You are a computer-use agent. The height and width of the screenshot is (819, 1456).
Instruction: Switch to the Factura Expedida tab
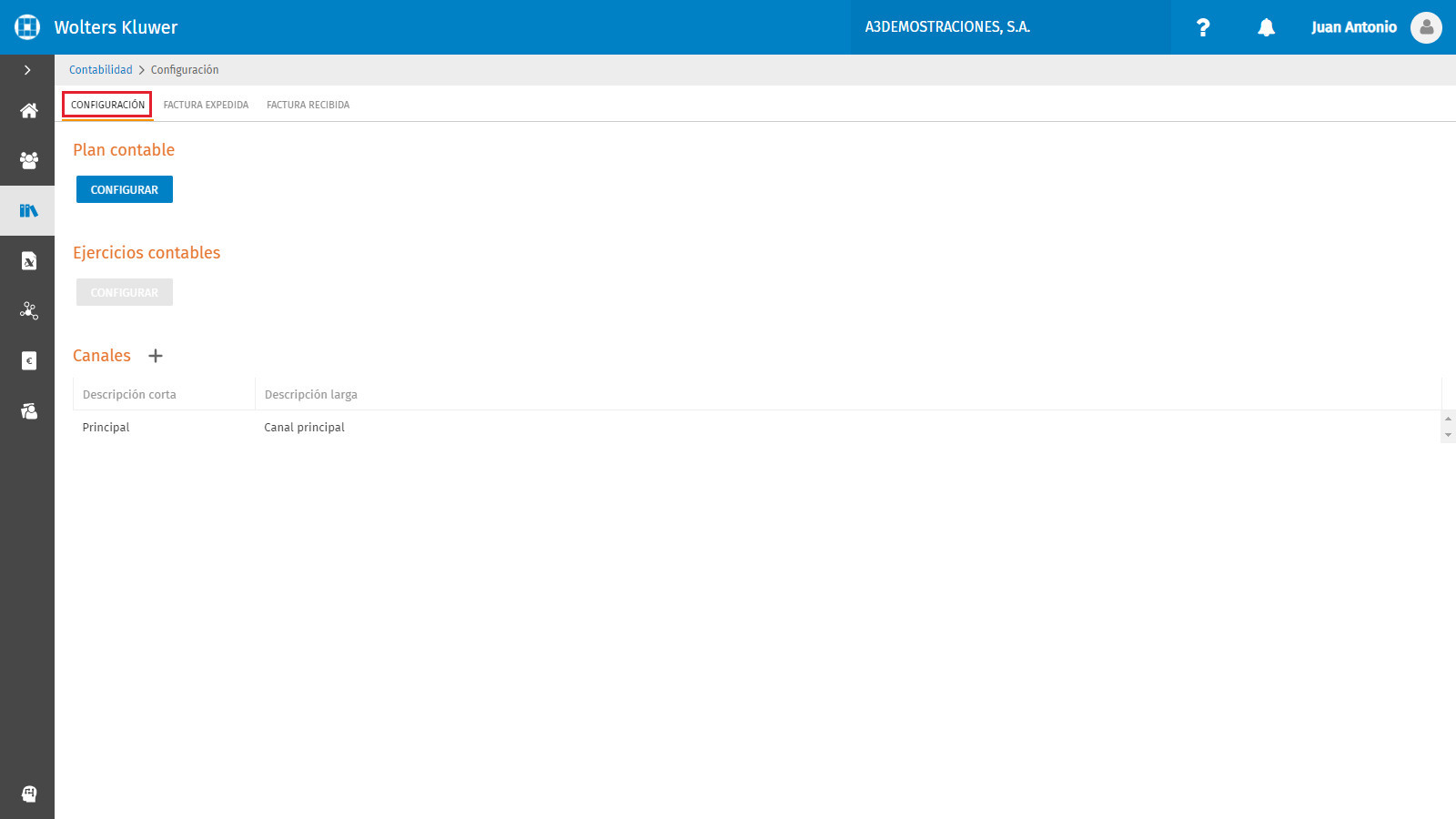(x=206, y=105)
